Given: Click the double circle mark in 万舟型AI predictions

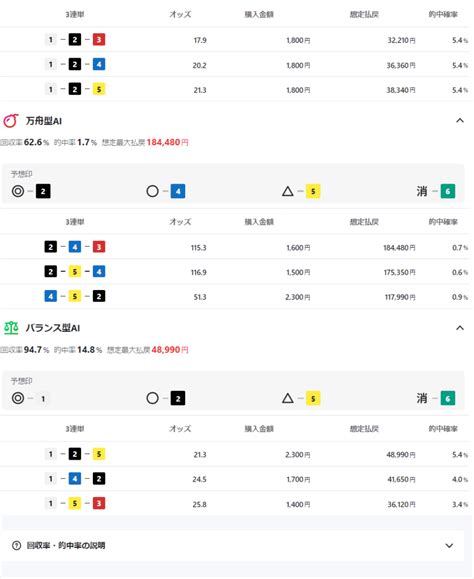Looking at the screenshot, I should (18, 191).
